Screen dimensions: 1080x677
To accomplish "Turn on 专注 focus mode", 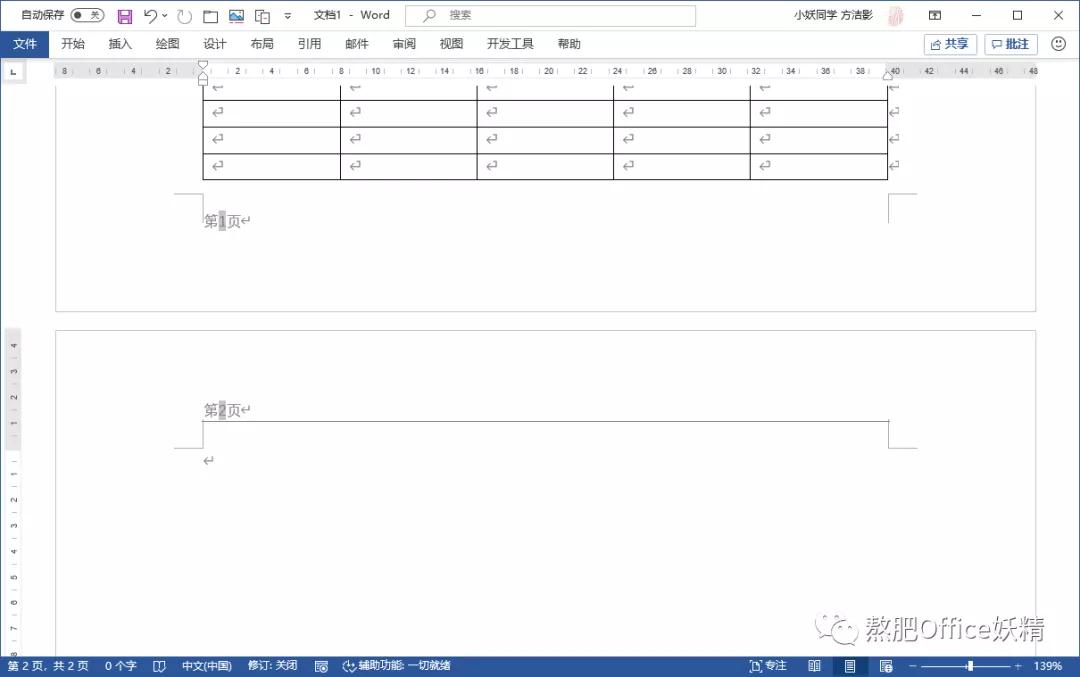I will (x=767, y=665).
